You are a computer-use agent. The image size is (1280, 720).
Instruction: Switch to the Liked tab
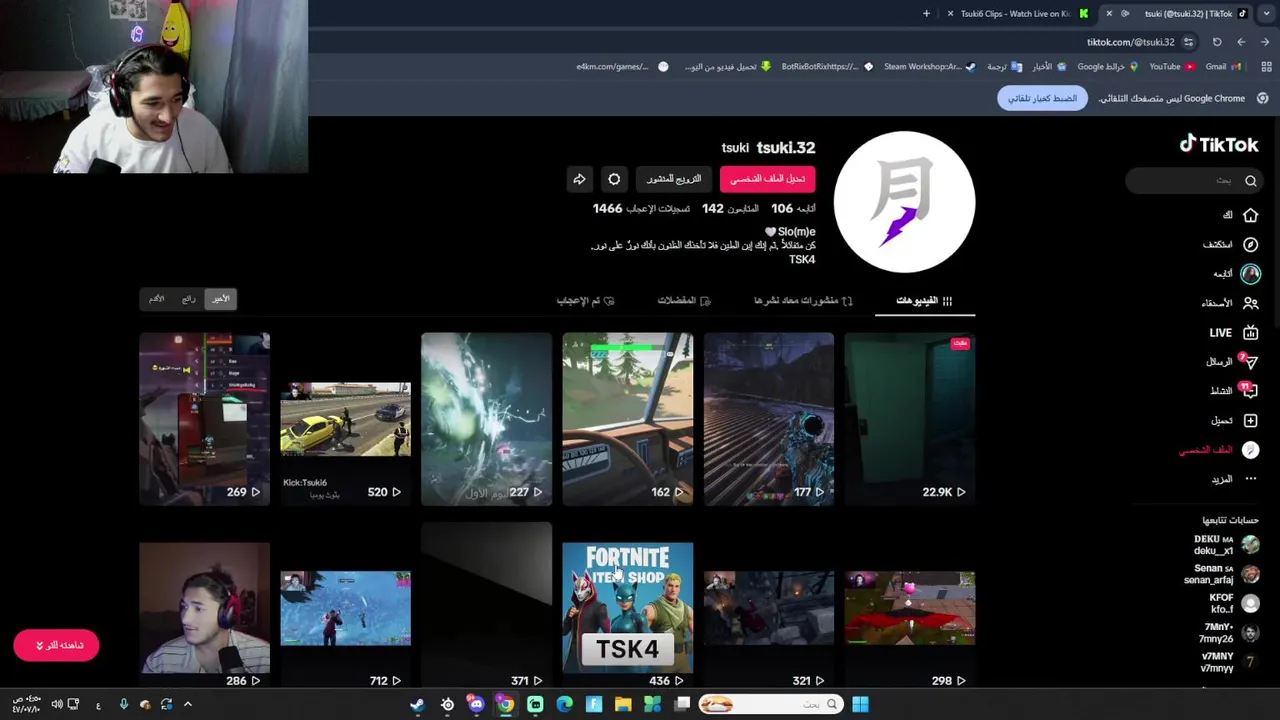pyautogui.click(x=585, y=300)
